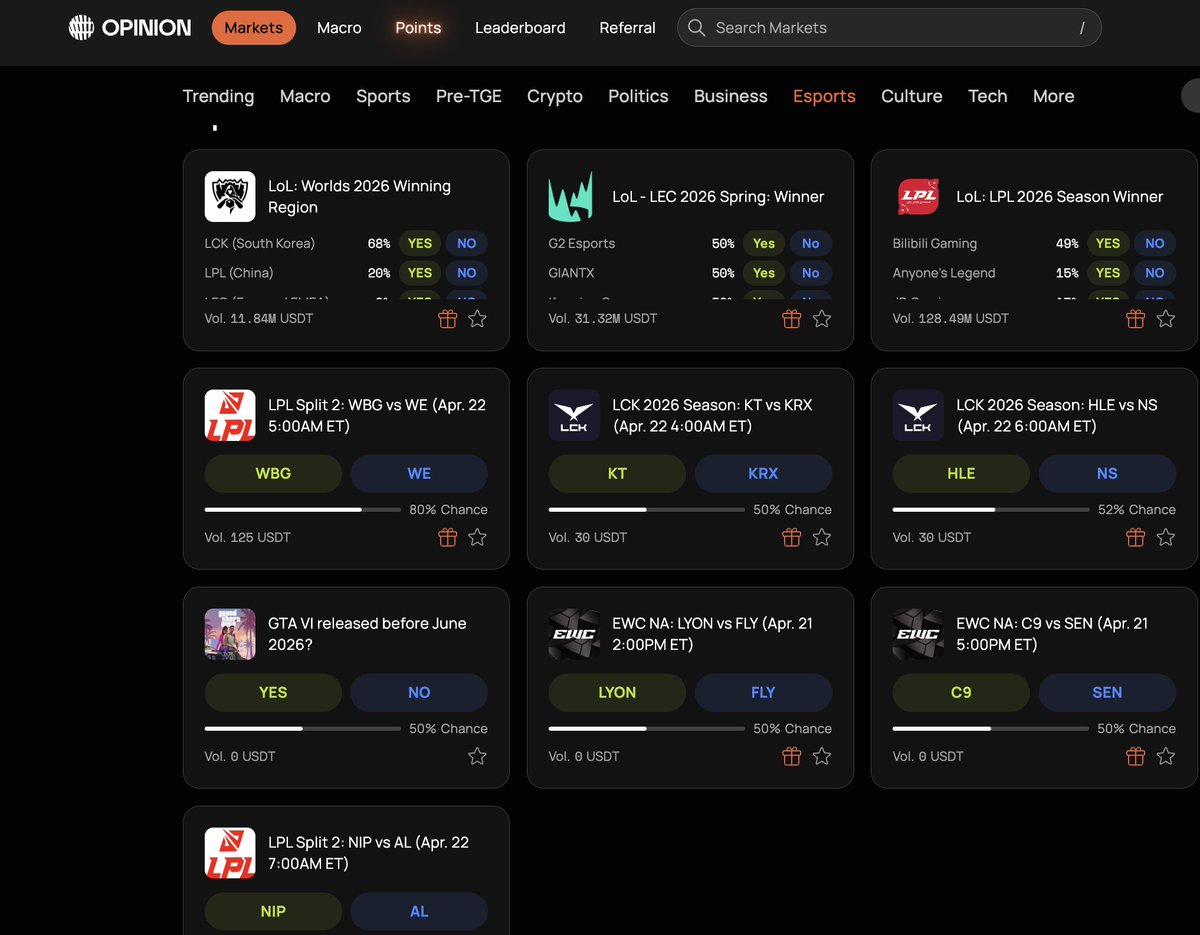The image size is (1200, 935).
Task: Select the Trending category tab
Action: pyautogui.click(x=218, y=96)
